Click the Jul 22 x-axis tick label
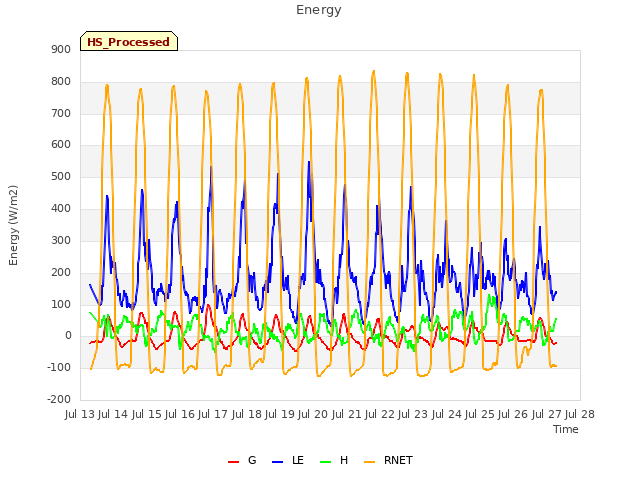The height and width of the screenshot is (480, 640). (x=380, y=414)
